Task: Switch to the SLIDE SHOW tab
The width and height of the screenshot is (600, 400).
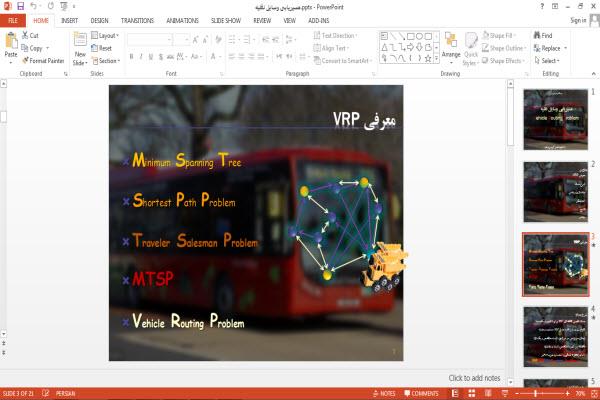Action: (226, 21)
